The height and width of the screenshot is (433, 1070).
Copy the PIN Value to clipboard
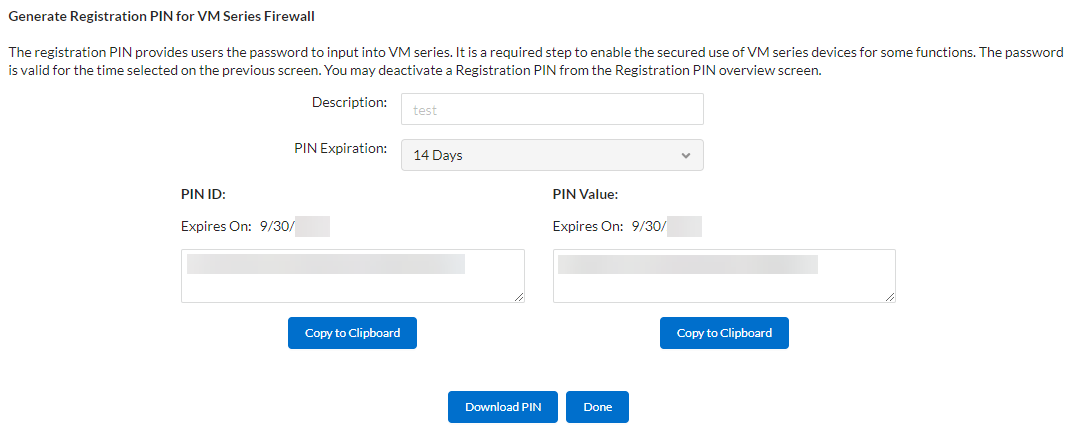(724, 333)
